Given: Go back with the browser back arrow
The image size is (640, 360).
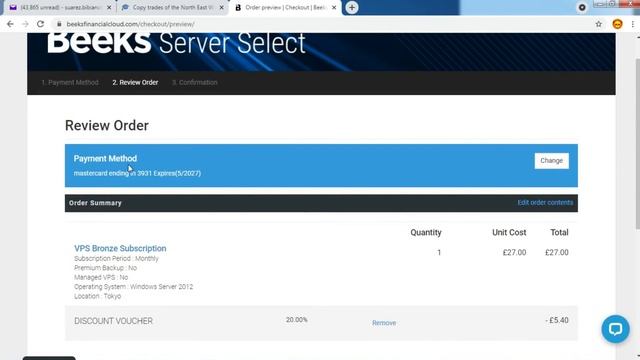Looking at the screenshot, I should coord(10,24).
